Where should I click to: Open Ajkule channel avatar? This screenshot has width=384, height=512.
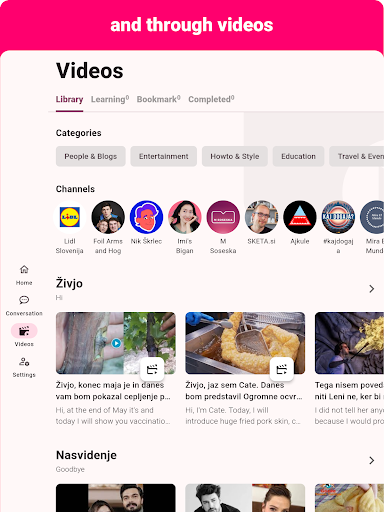coord(300,217)
